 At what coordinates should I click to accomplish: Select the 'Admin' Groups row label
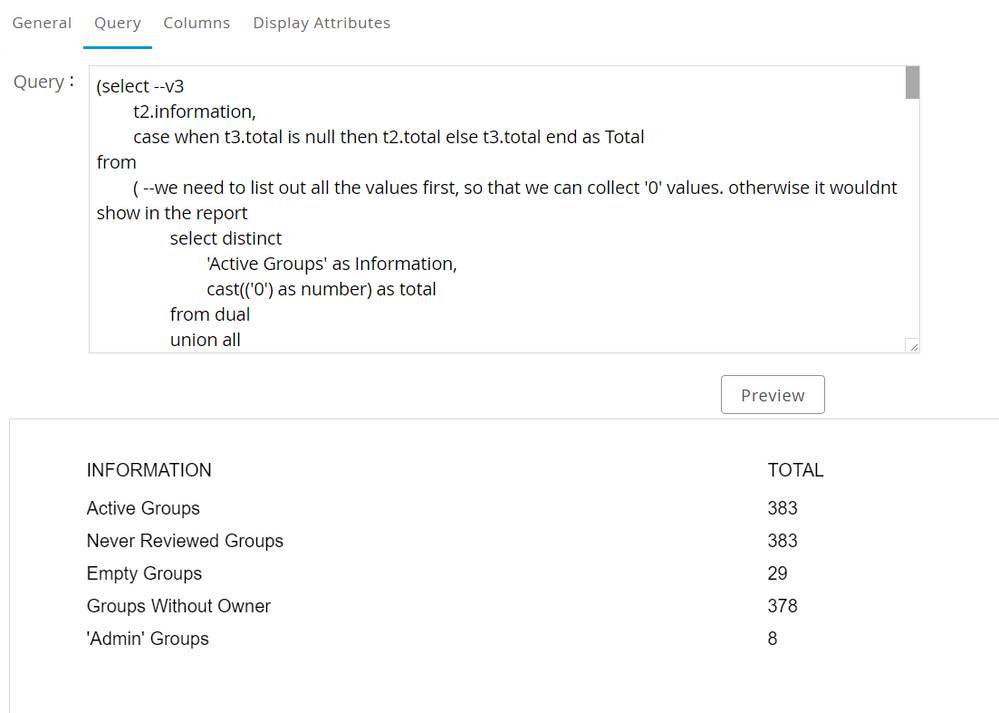(147, 638)
